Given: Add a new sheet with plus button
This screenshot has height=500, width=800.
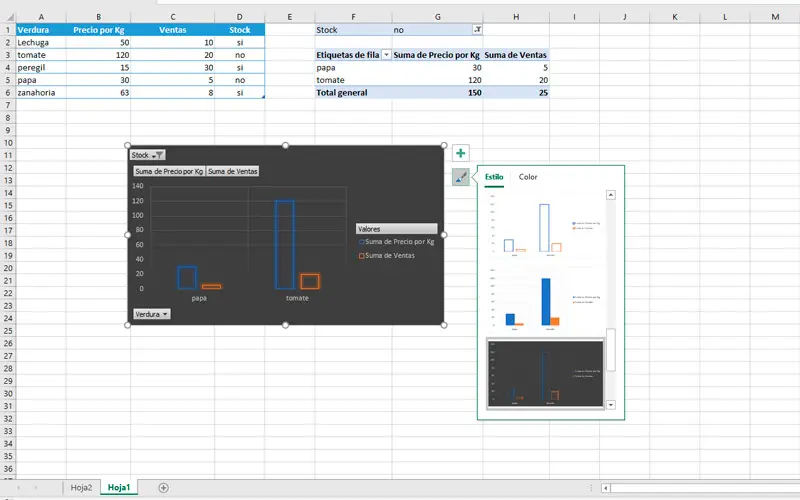Looking at the screenshot, I should click(163, 488).
